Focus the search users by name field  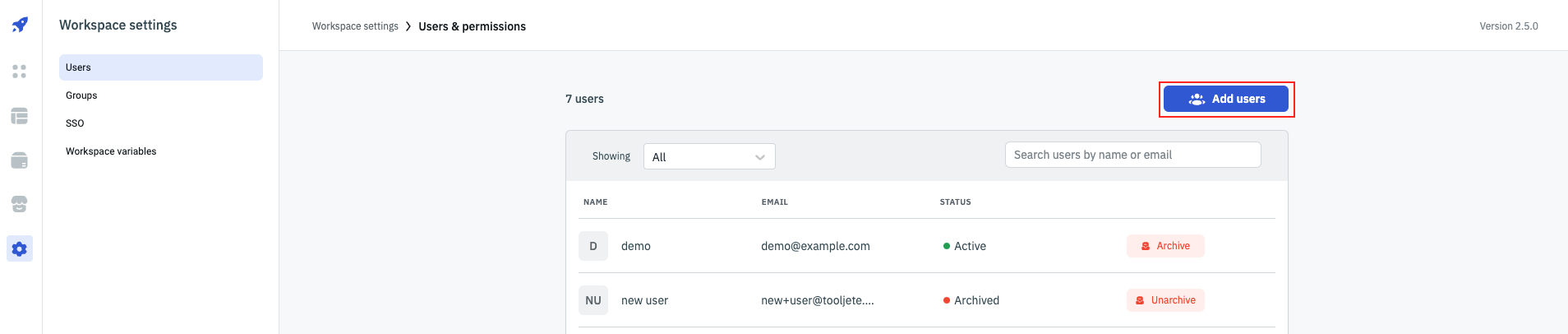[1132, 155]
